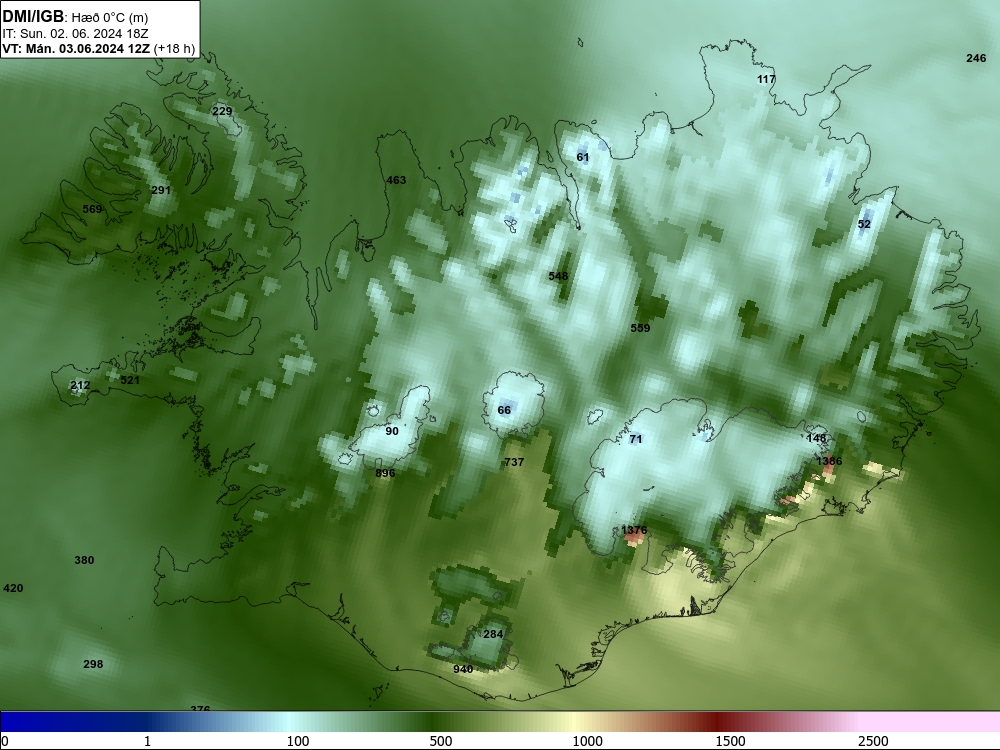
Task: Select the value 229 on the map
Action: (x=222, y=111)
